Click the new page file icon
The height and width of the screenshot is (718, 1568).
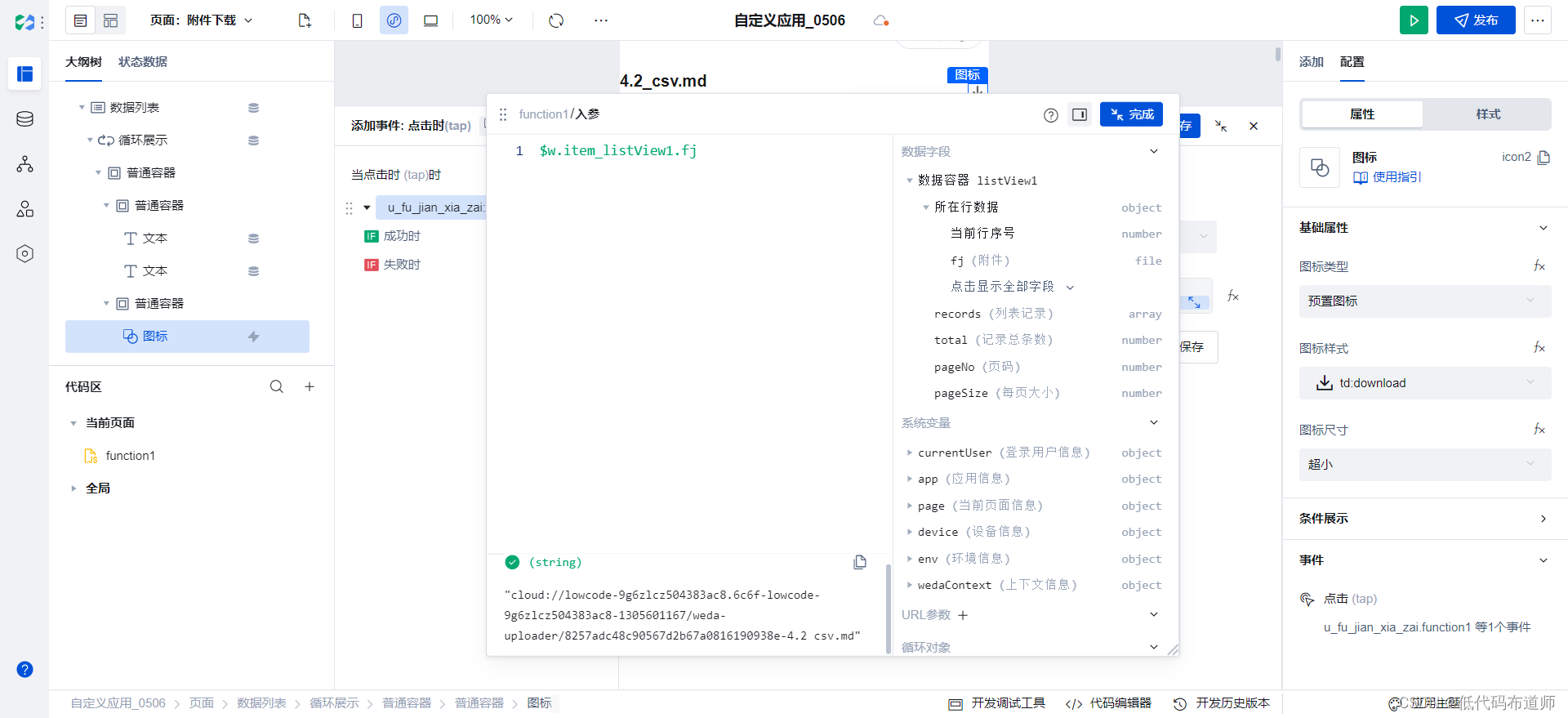pyautogui.click(x=305, y=20)
